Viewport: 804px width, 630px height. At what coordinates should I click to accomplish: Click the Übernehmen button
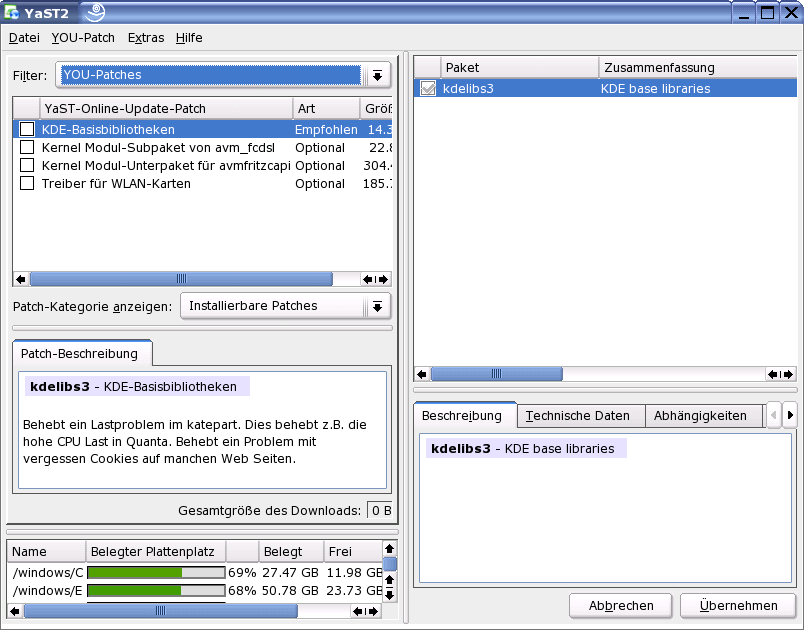point(738,606)
